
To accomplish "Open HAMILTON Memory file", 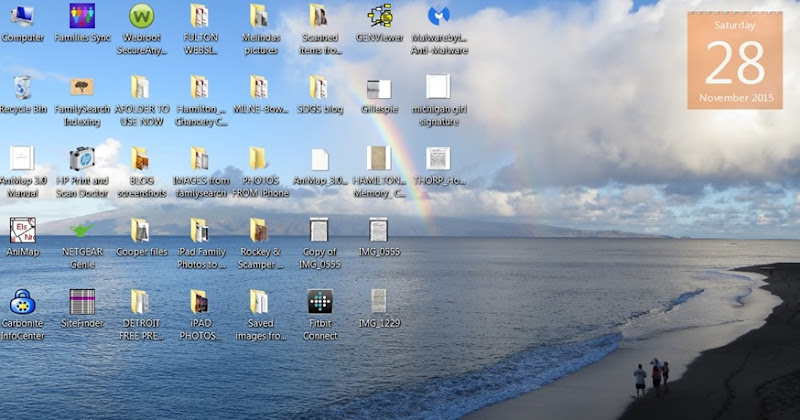I will pos(380,172).
